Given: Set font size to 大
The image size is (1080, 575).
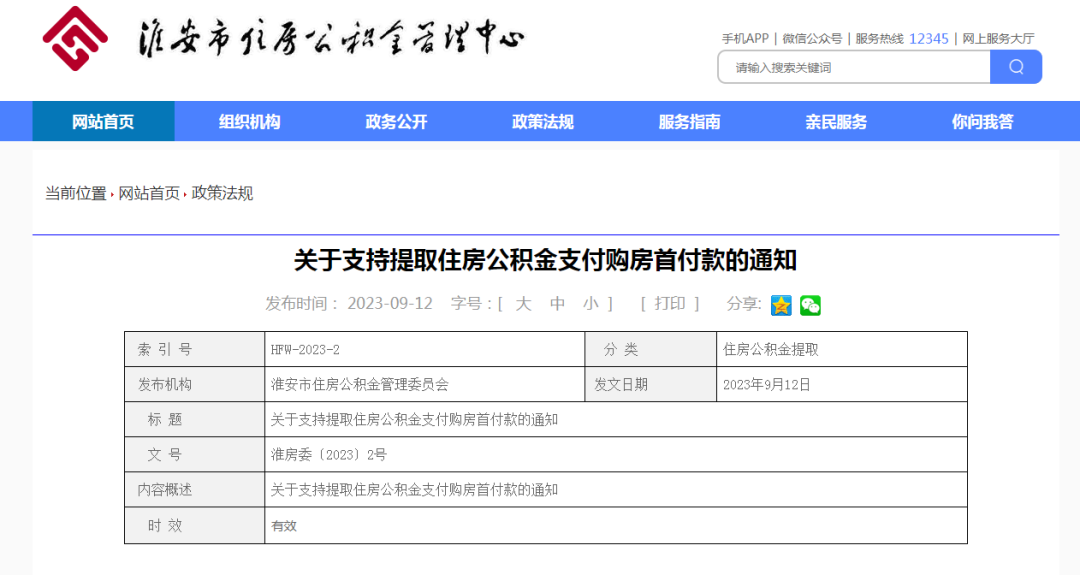Looking at the screenshot, I should tap(523, 304).
